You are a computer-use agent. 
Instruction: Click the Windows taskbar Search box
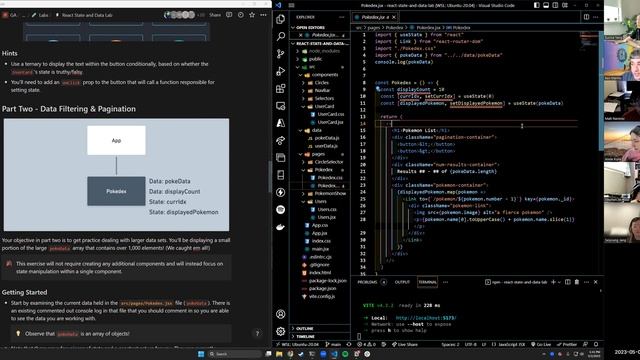(x=235, y=354)
